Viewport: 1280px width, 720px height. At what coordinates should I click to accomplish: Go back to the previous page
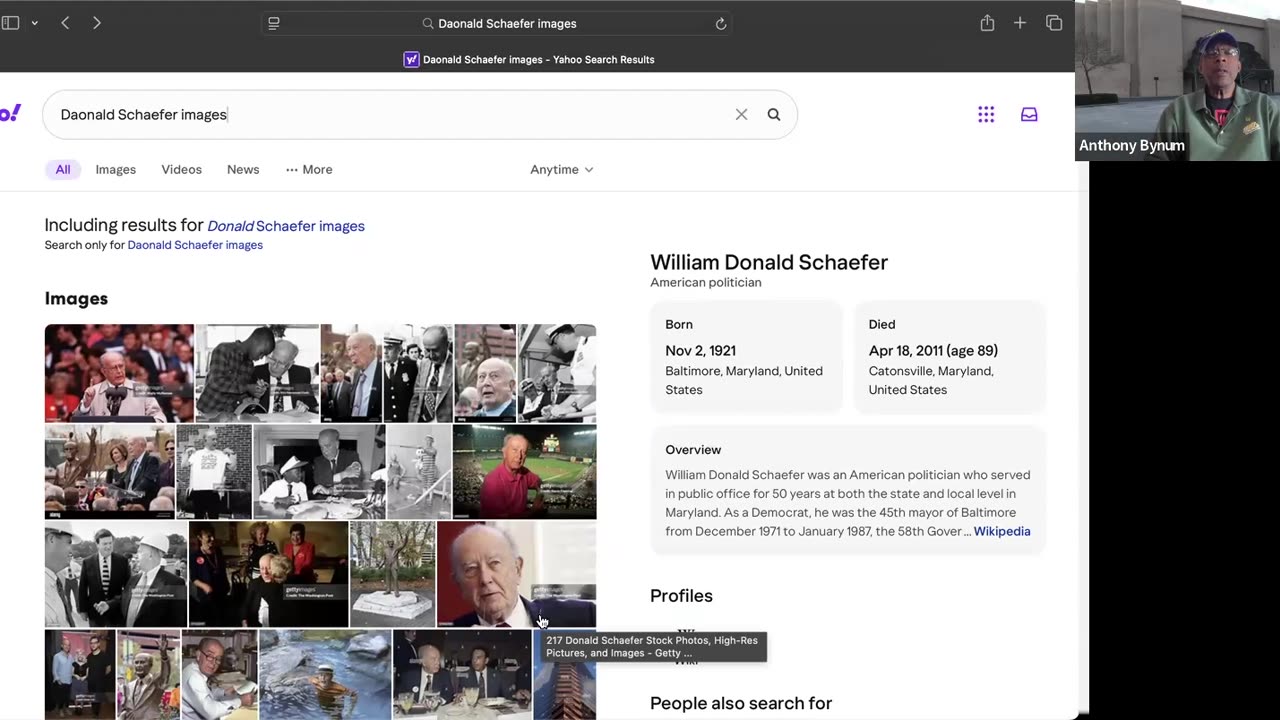tap(65, 23)
